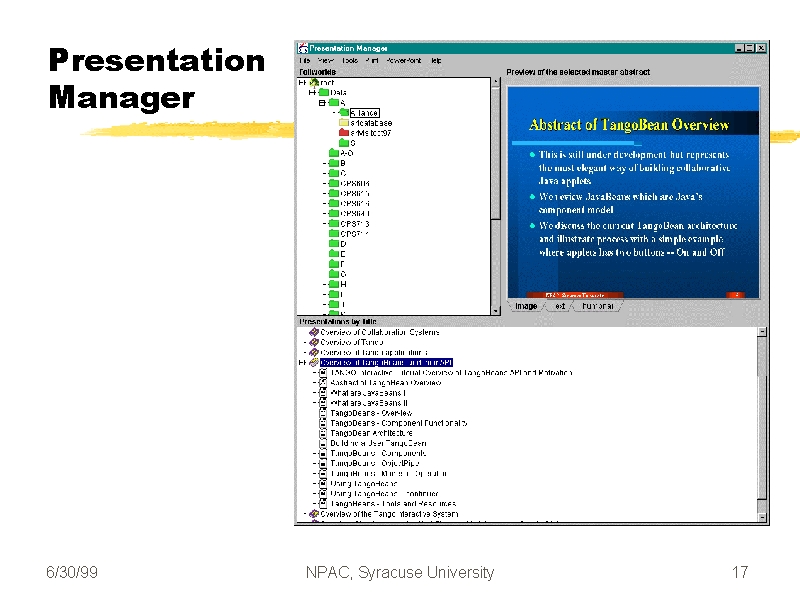Click slide icon for Abstract of TangoBean Overview
This screenshot has height=600, width=800.
323,383
